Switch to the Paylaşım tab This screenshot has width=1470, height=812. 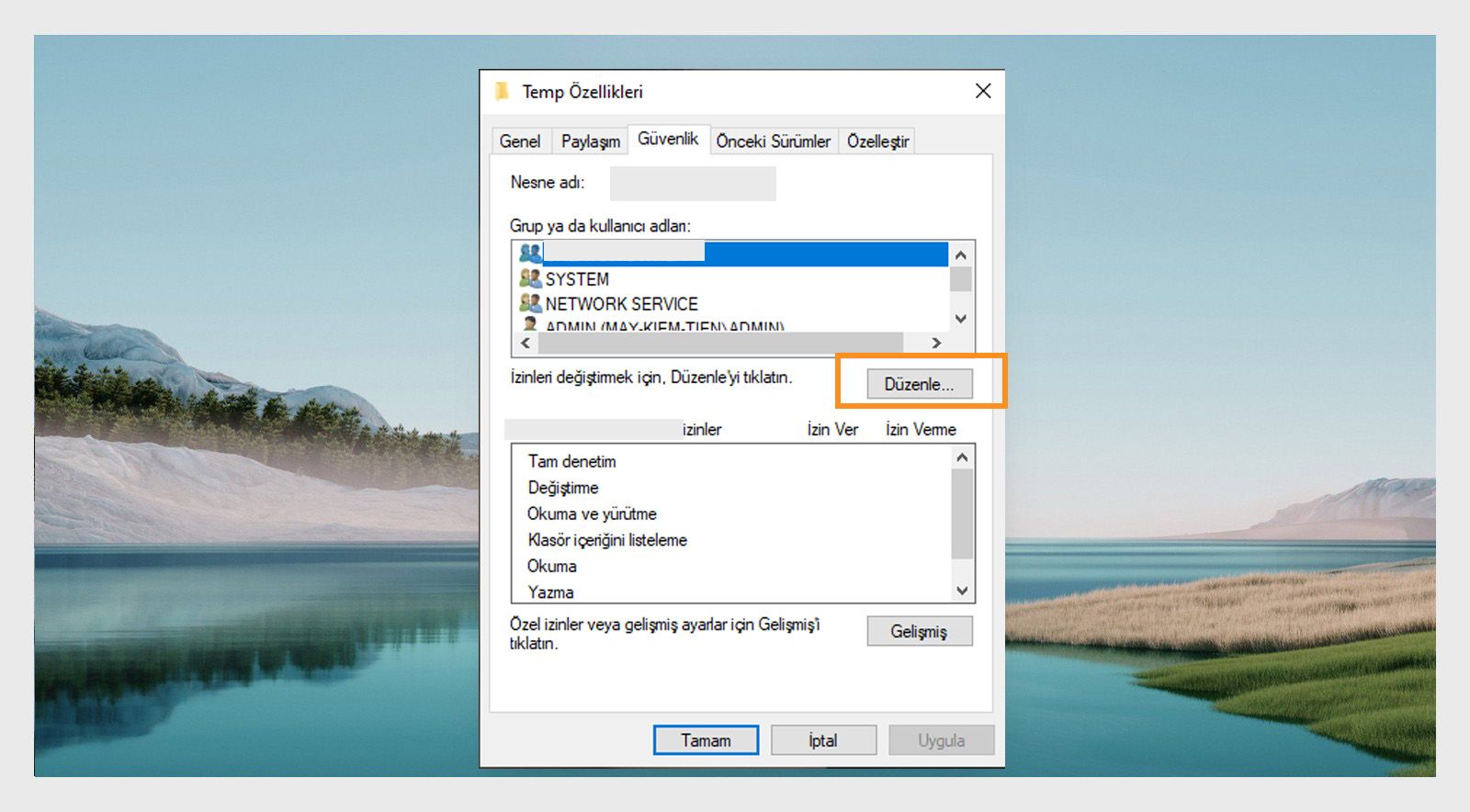pos(591,141)
